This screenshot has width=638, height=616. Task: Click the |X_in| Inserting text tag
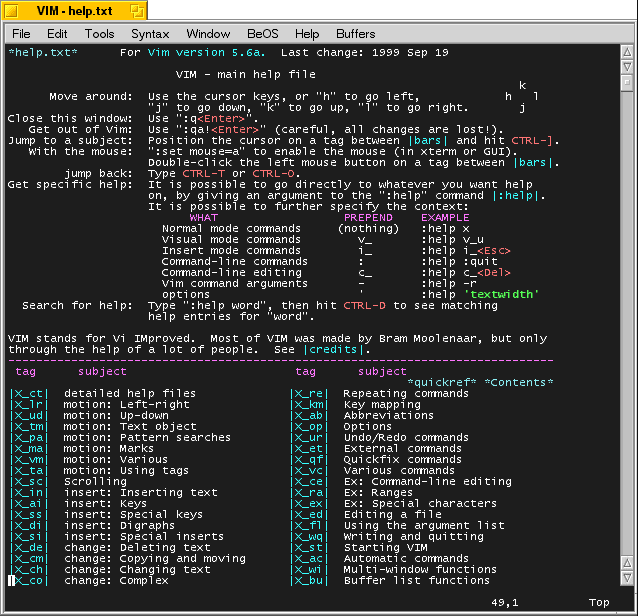click(x=29, y=492)
